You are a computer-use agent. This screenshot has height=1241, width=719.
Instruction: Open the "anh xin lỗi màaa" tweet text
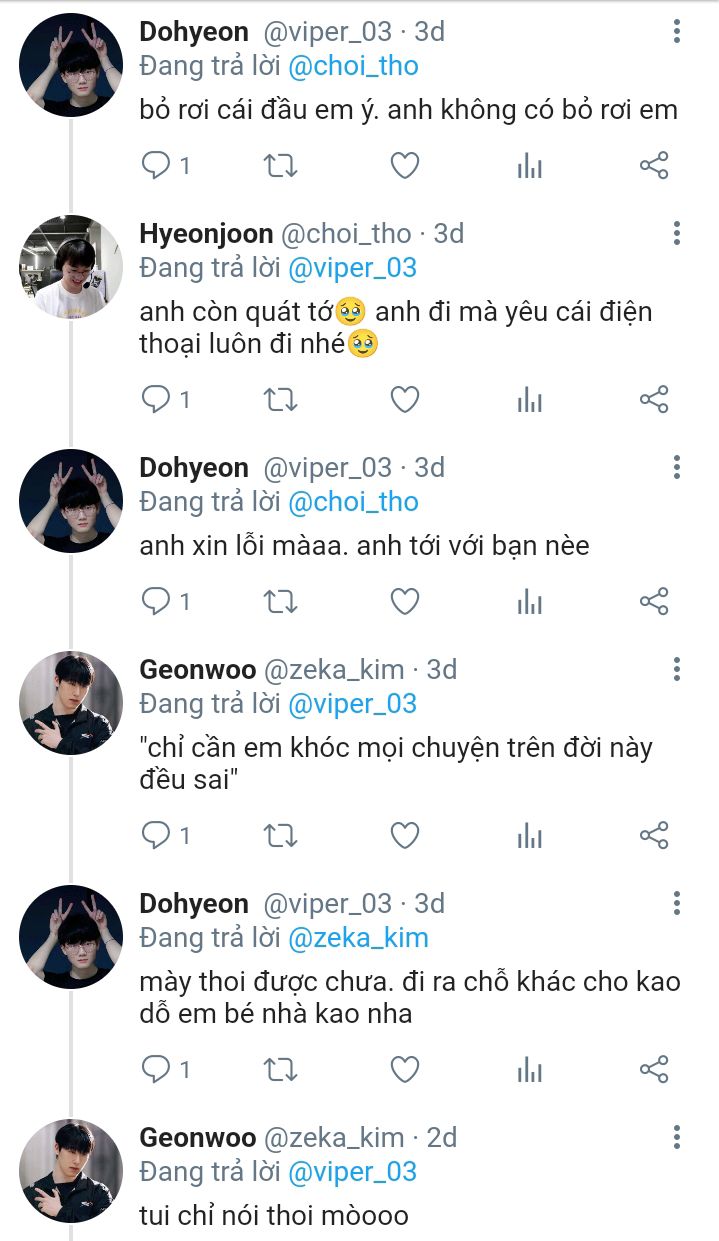click(364, 547)
